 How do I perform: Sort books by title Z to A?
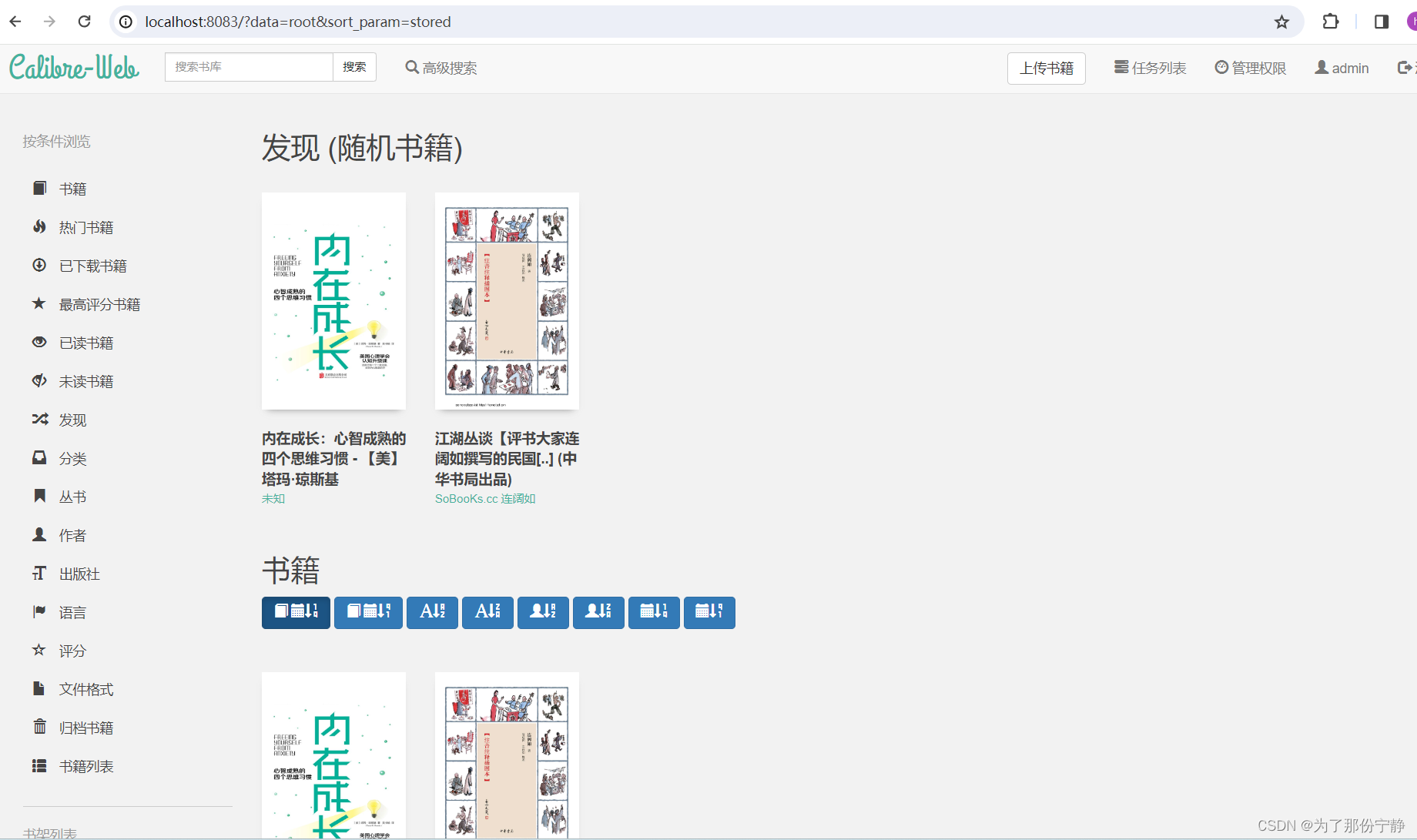pyautogui.click(x=487, y=612)
